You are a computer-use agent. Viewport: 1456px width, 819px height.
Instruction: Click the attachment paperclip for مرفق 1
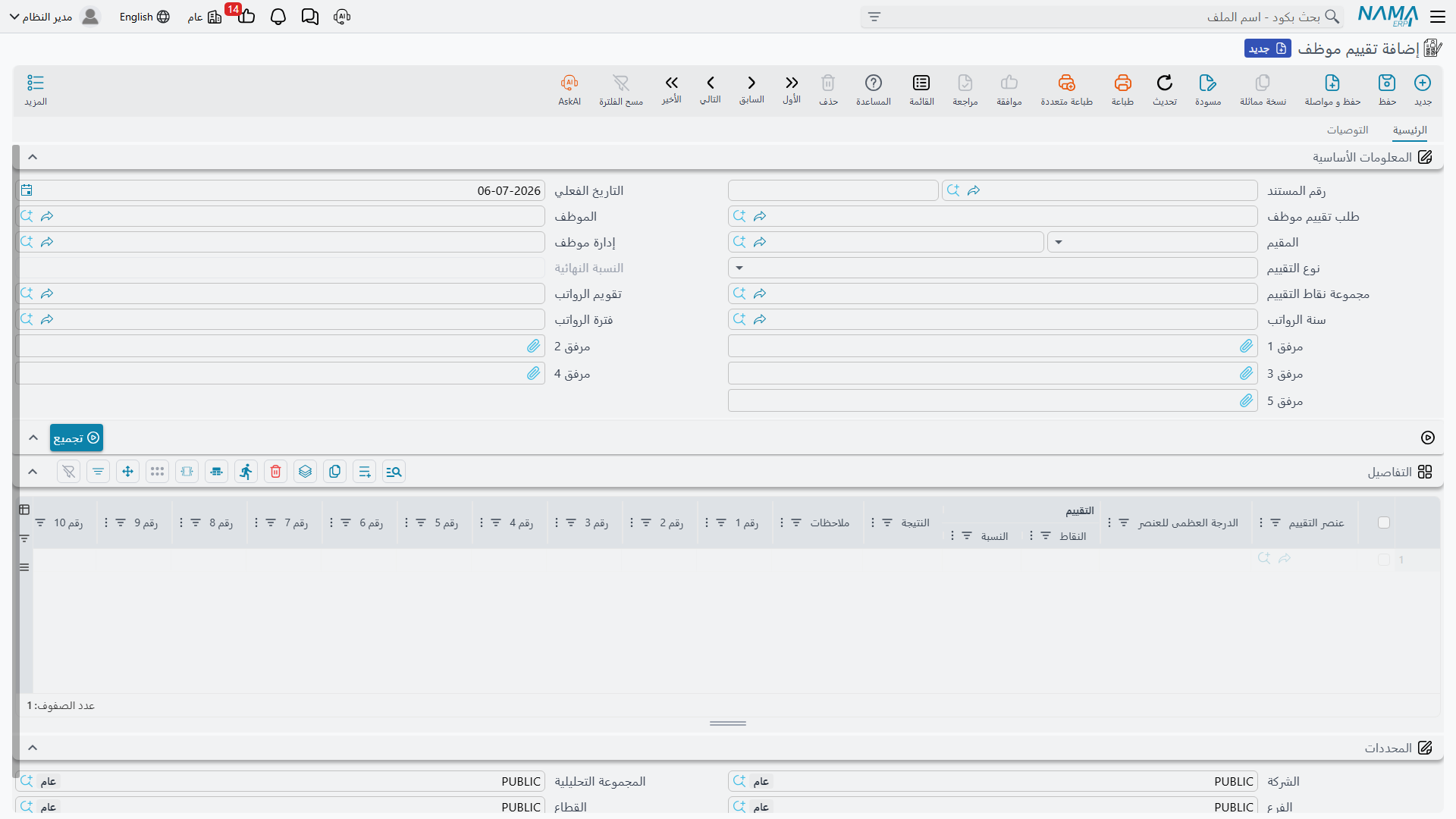click(1246, 347)
